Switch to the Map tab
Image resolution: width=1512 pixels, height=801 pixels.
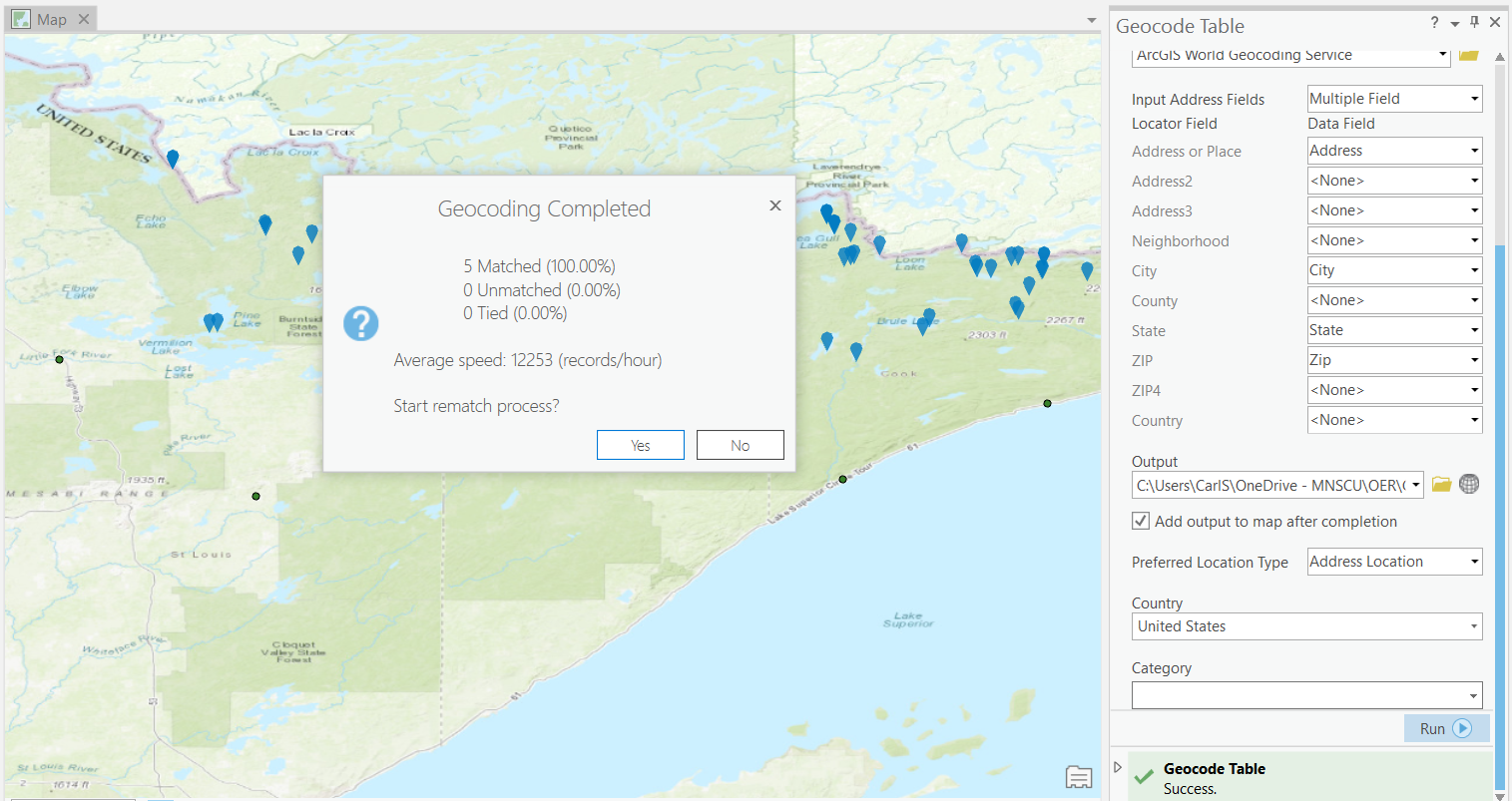point(50,17)
